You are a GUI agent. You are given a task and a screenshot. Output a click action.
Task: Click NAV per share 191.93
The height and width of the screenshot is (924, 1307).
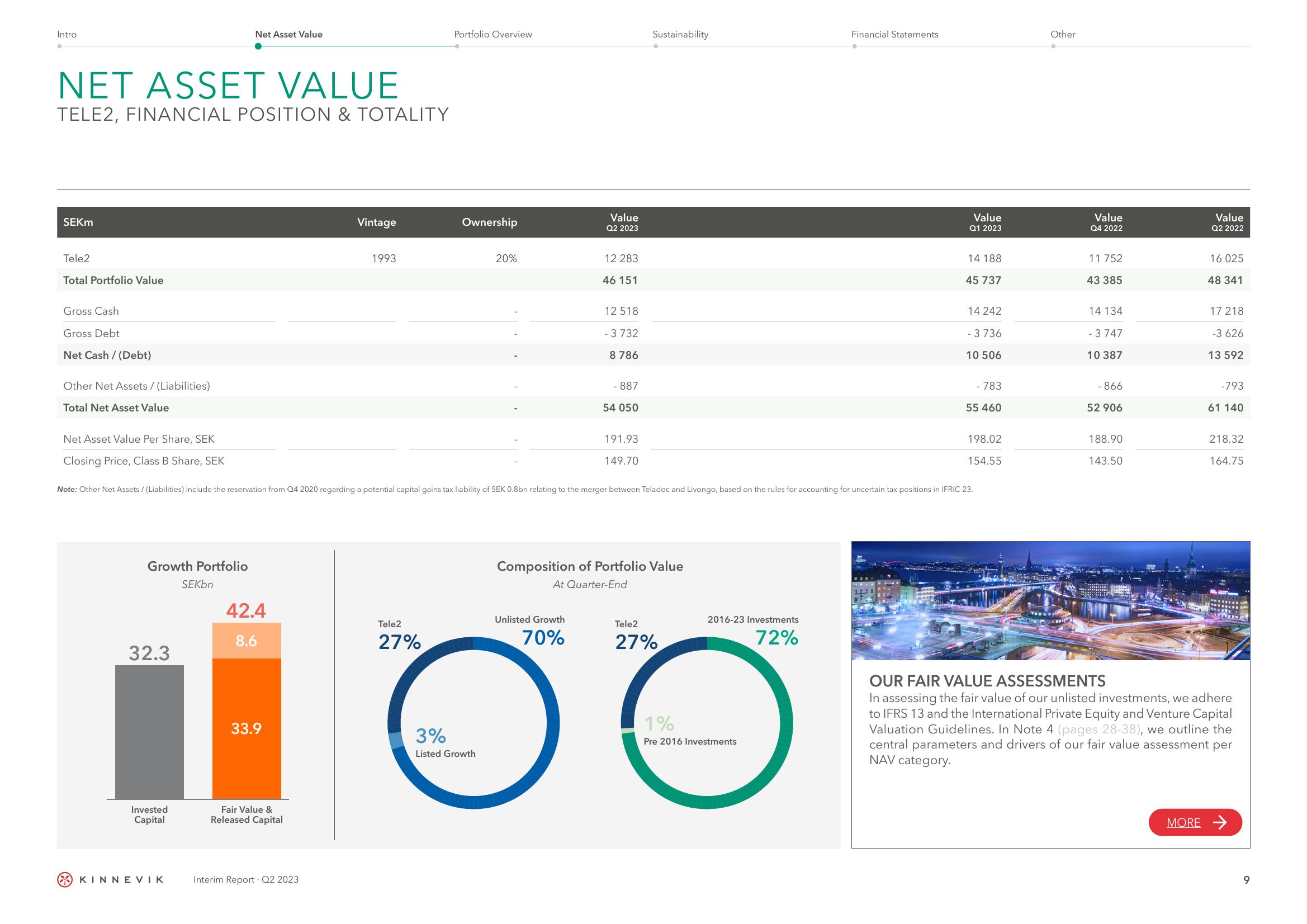click(621, 439)
